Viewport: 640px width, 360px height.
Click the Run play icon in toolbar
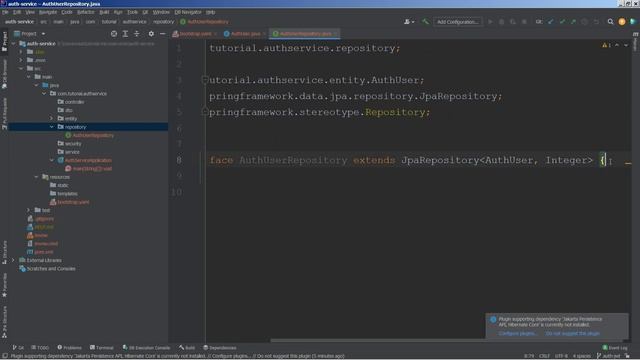click(x=490, y=22)
